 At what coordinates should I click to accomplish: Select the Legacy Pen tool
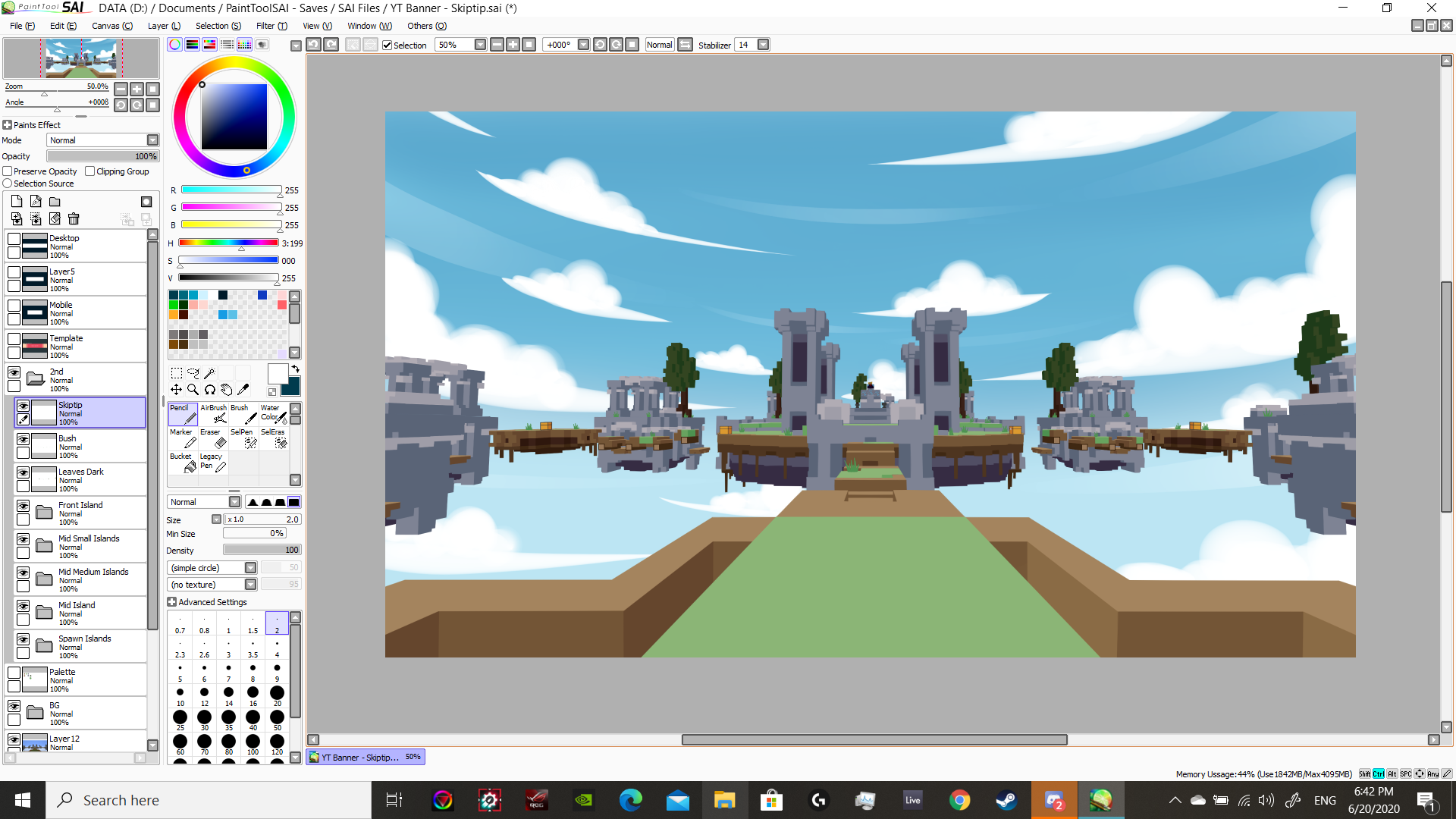(213, 463)
